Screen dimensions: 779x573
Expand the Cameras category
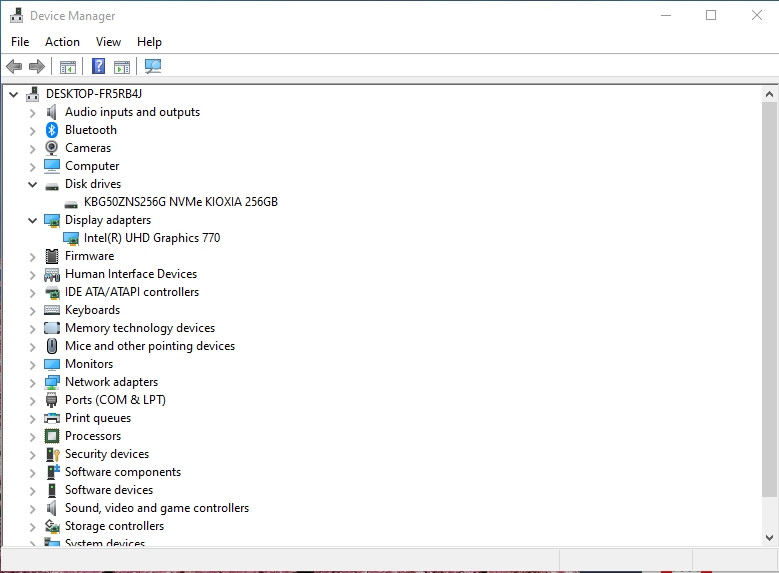(32, 149)
